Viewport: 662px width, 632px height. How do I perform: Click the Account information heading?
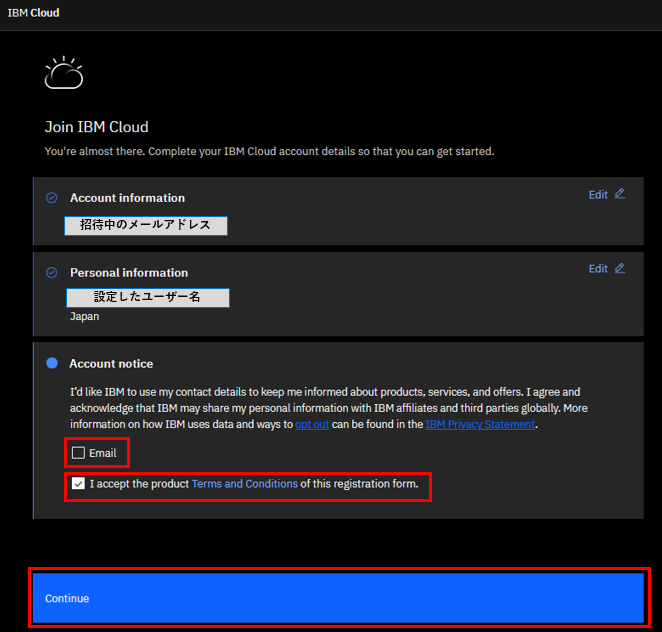click(x=128, y=198)
